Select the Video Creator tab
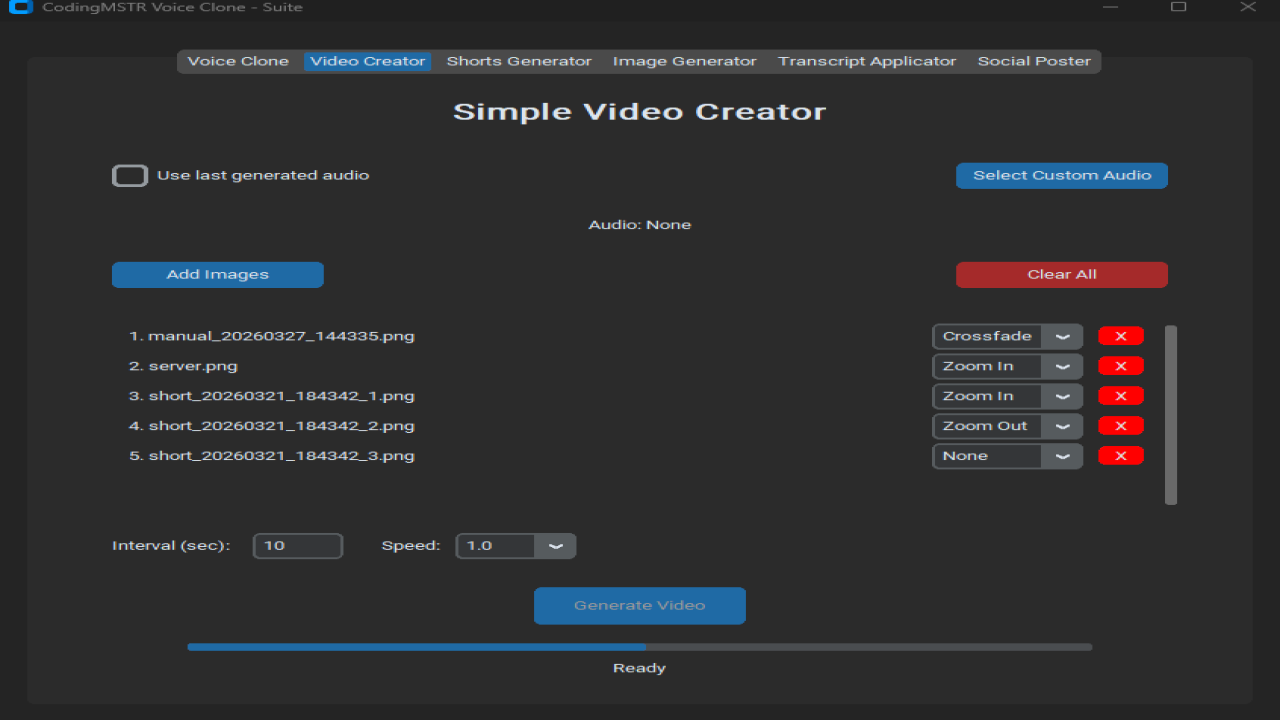The image size is (1280, 720). [x=368, y=61]
